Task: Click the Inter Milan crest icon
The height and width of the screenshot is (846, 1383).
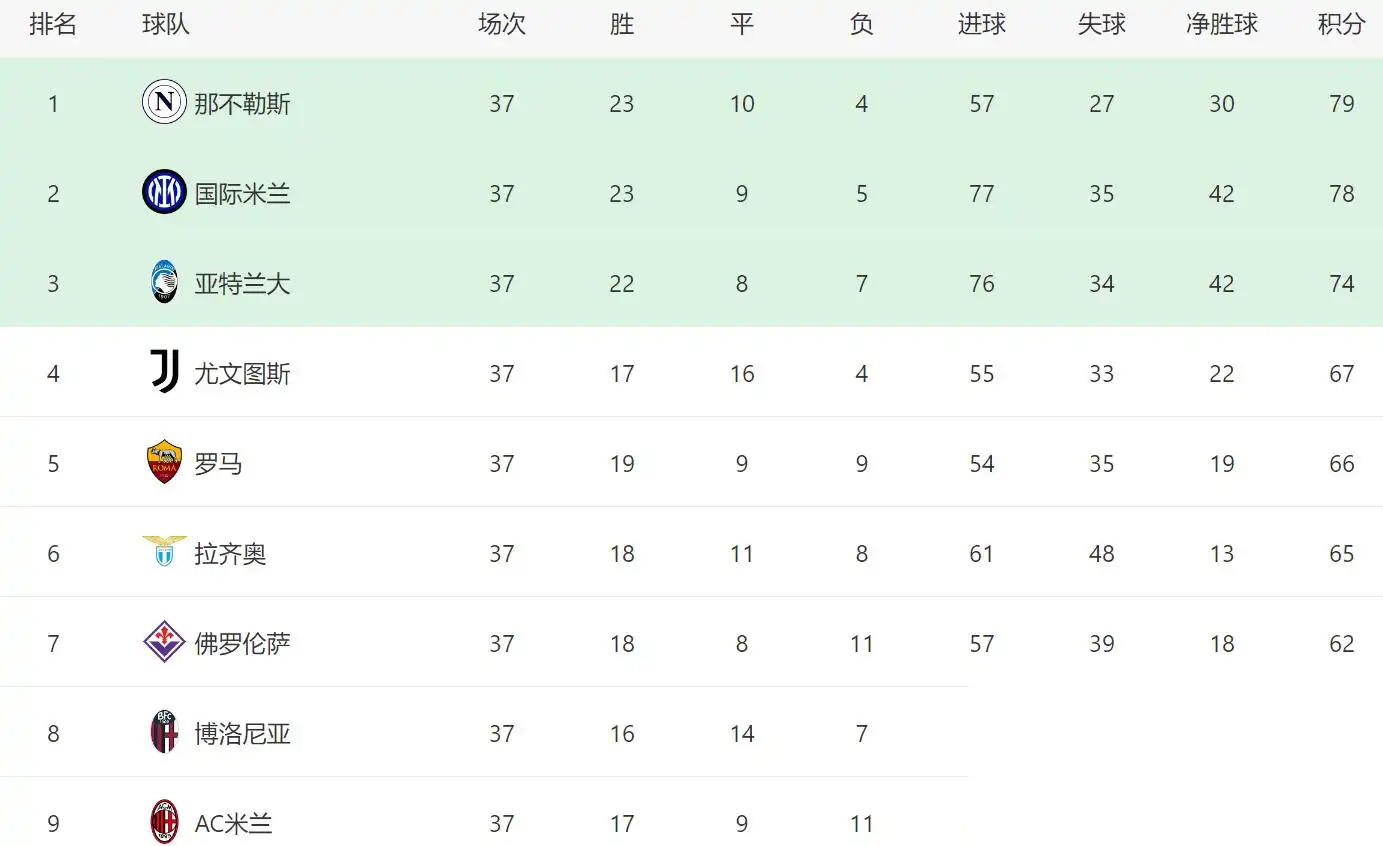Action: (x=164, y=192)
